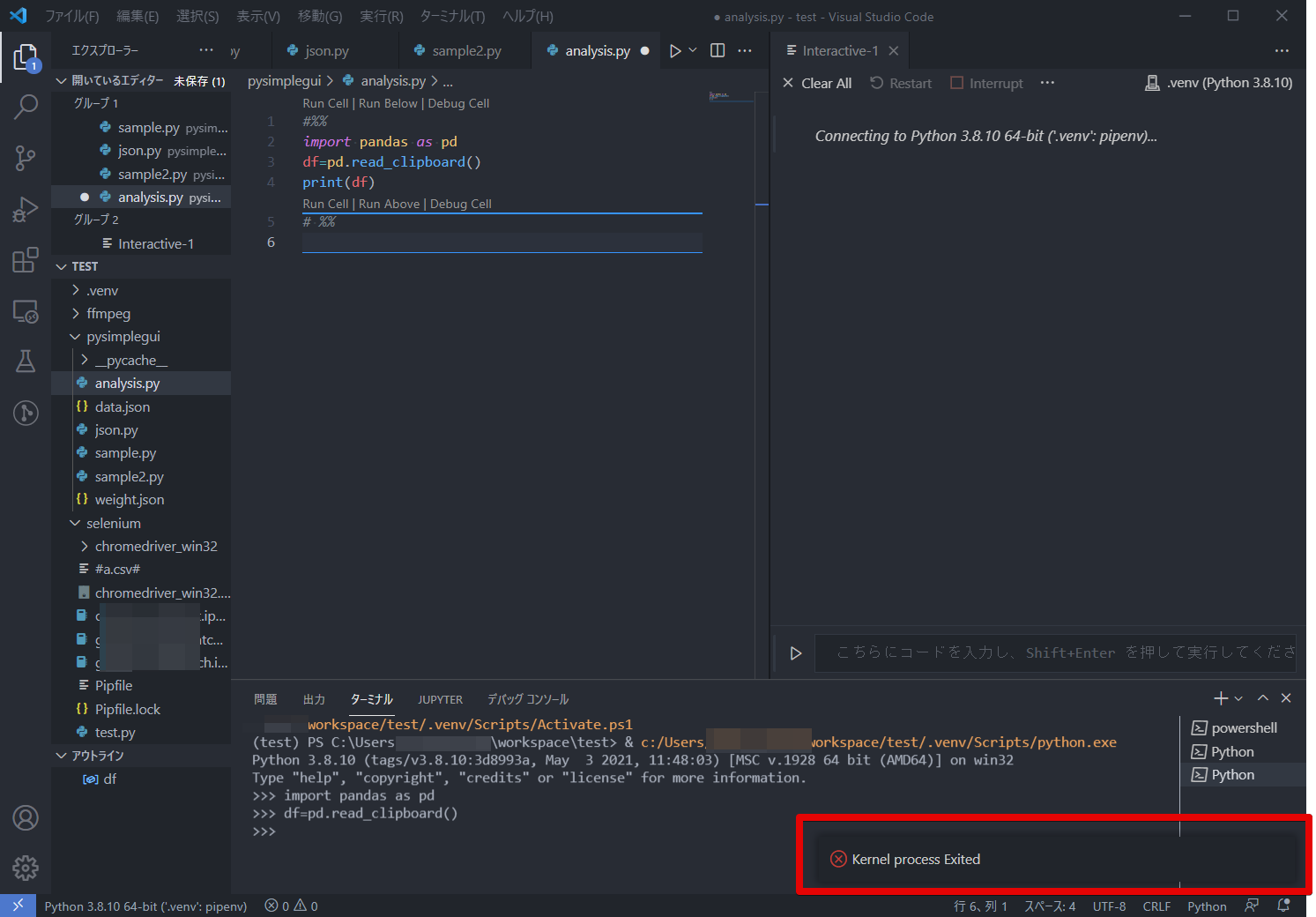The image size is (1316, 917).
Task: Open the Source Control view
Action: coord(26,158)
